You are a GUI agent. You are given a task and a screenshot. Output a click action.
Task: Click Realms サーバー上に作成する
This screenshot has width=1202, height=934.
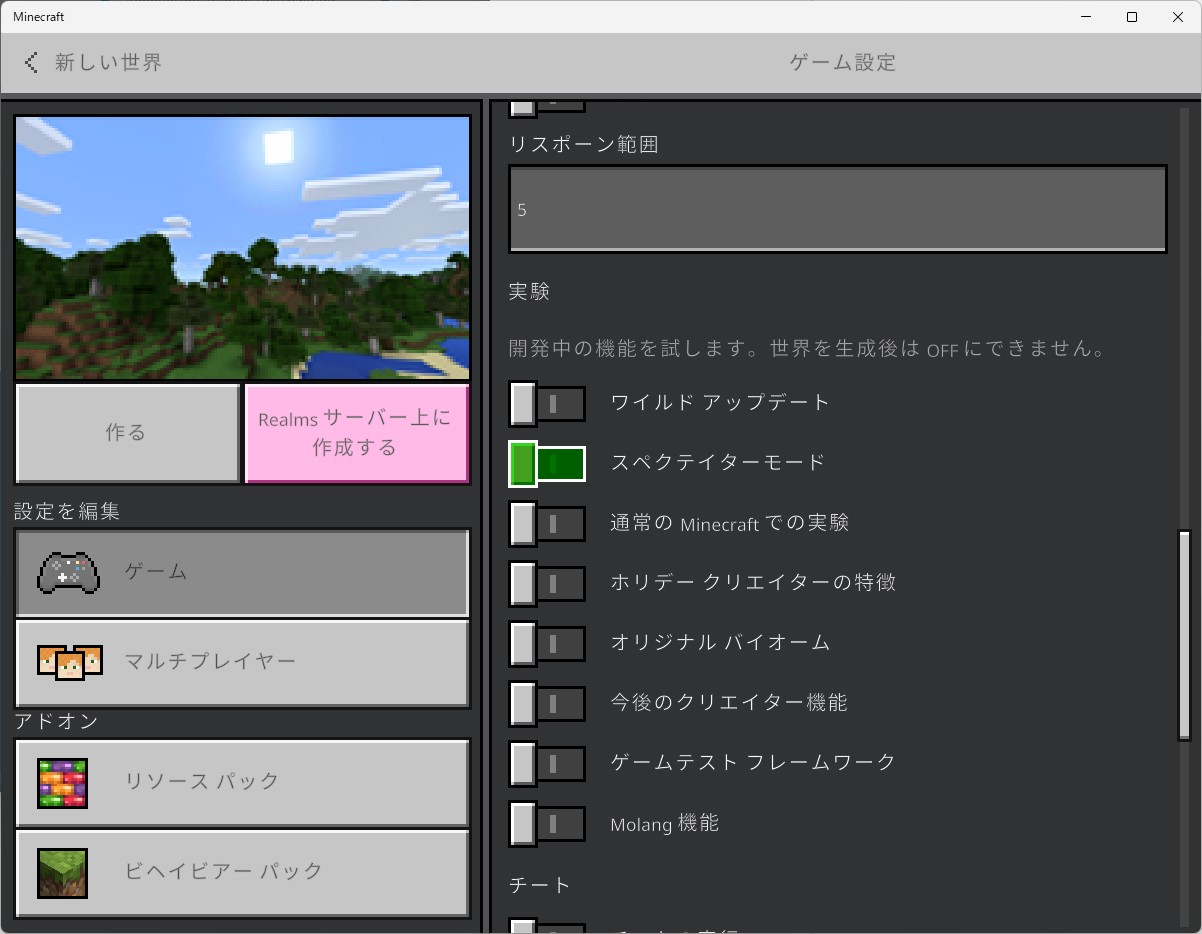click(x=357, y=433)
